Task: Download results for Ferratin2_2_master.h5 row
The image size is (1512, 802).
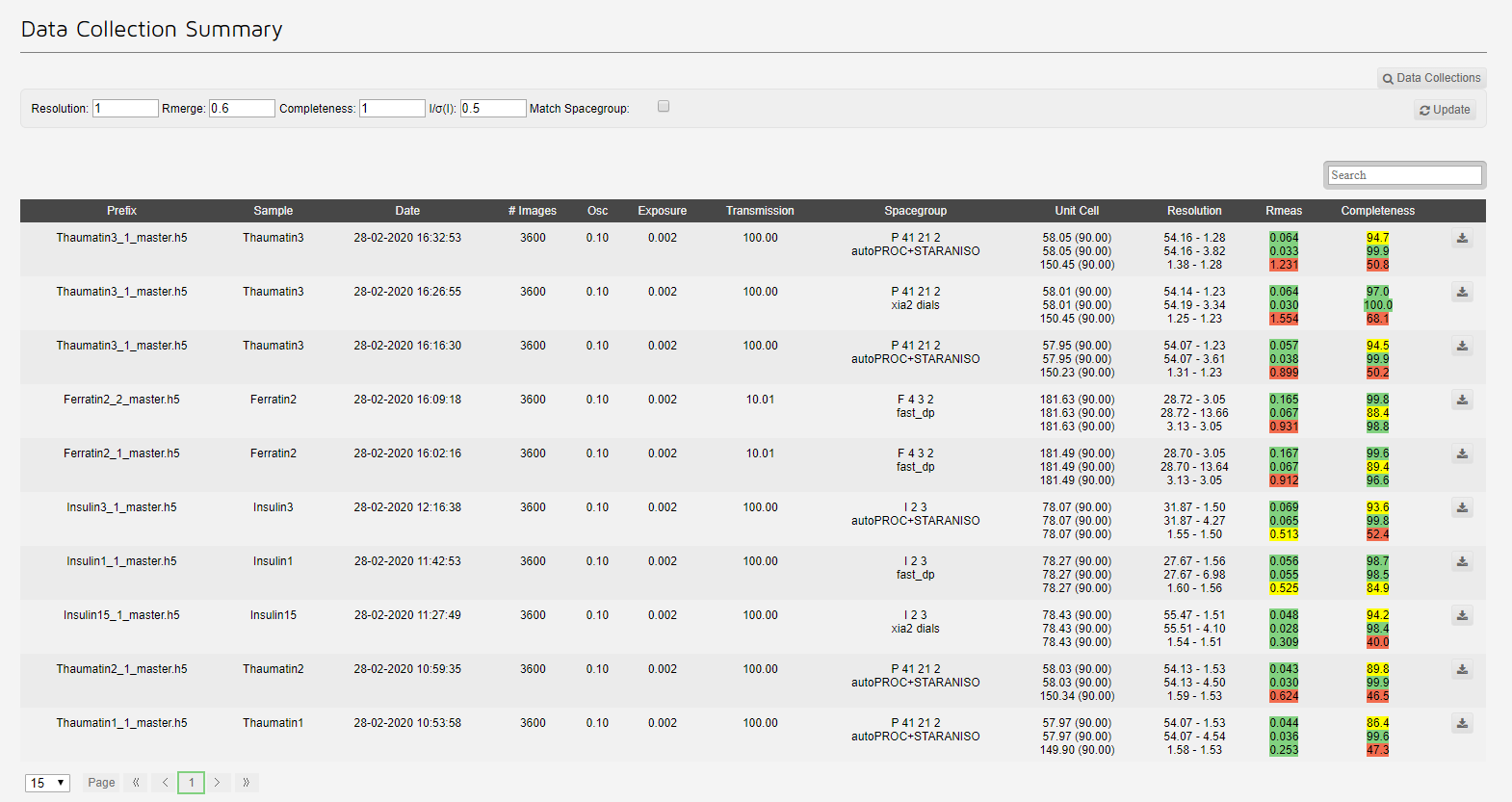Action: pyautogui.click(x=1462, y=401)
